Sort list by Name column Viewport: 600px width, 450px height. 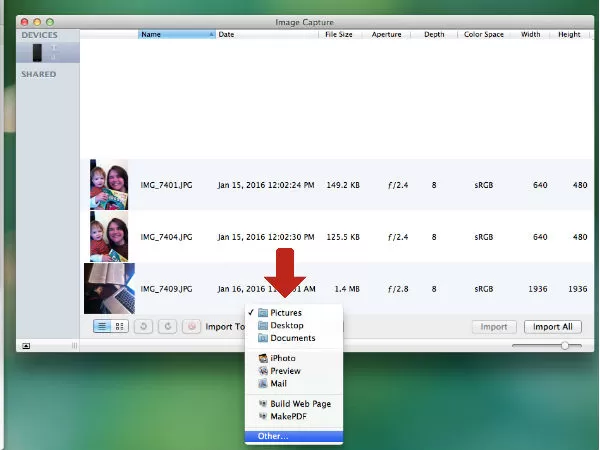point(175,34)
